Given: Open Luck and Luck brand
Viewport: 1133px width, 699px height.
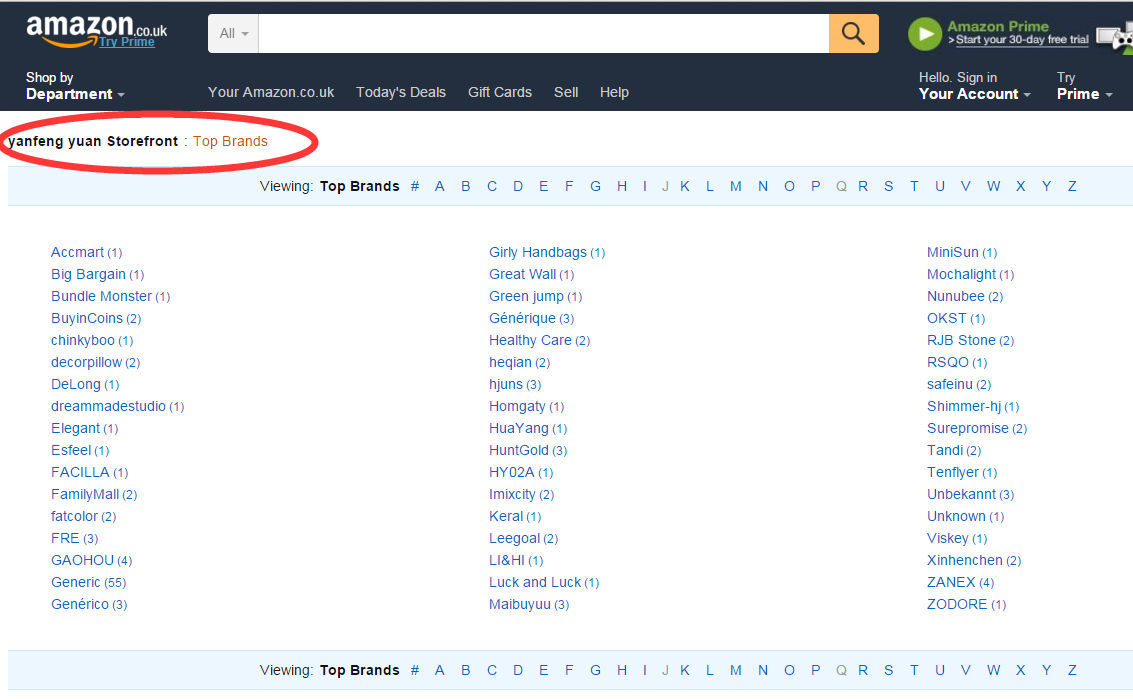Looking at the screenshot, I should [x=535, y=583].
